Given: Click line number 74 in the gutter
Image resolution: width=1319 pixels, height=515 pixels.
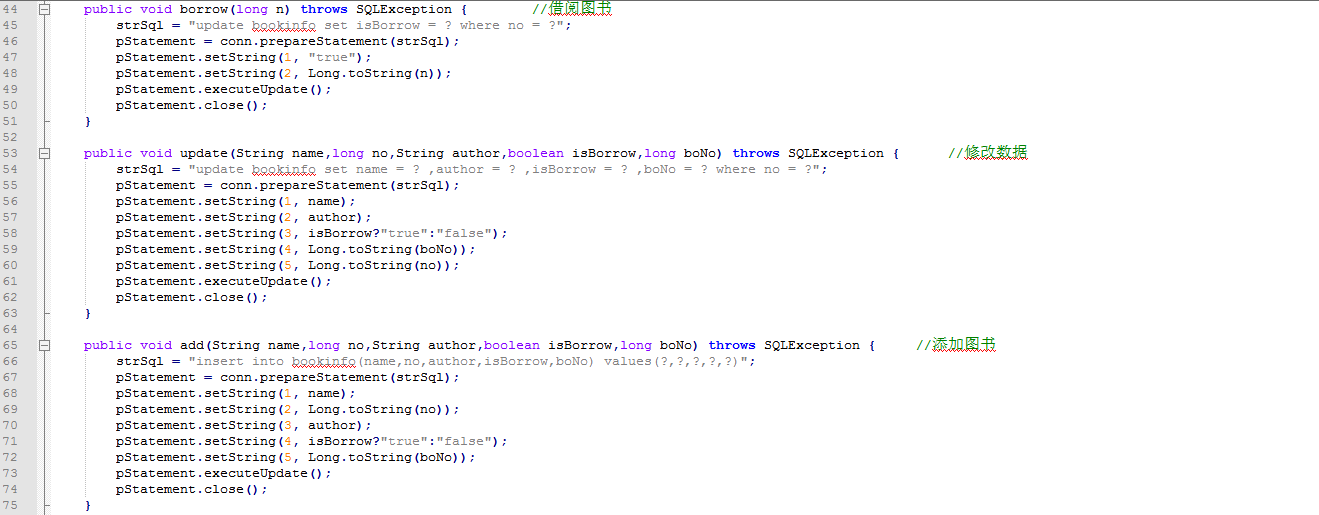Looking at the screenshot, I should (10, 489).
